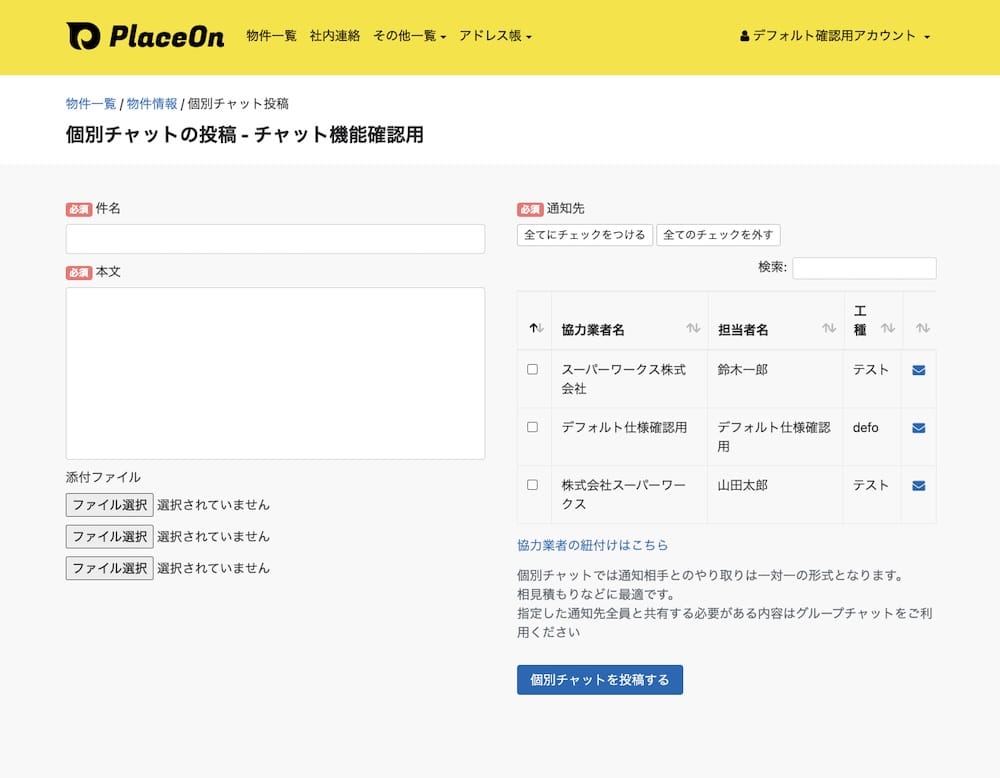Check the デフォルト仕様確認用 row checkbox
The width and height of the screenshot is (1000, 778).
pos(533,427)
